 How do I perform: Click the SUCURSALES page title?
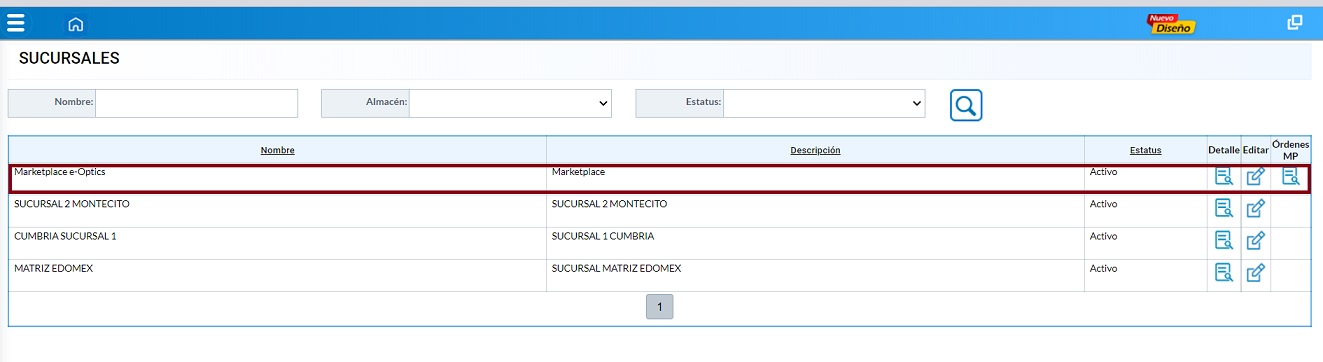pos(69,59)
